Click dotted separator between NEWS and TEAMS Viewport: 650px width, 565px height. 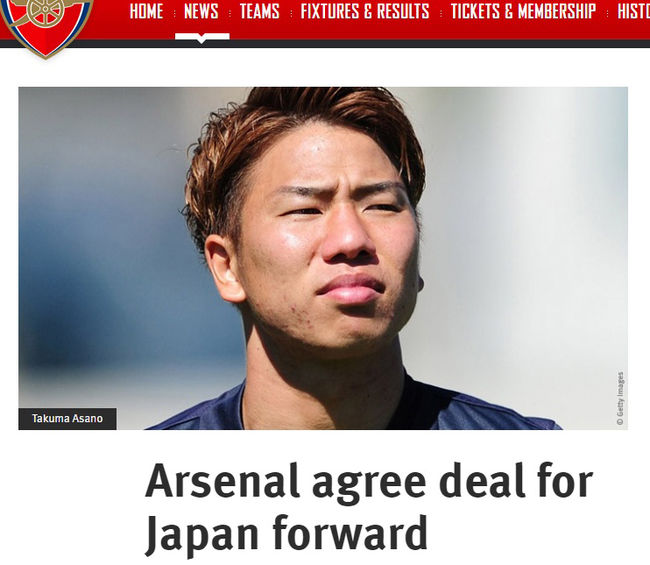(229, 14)
